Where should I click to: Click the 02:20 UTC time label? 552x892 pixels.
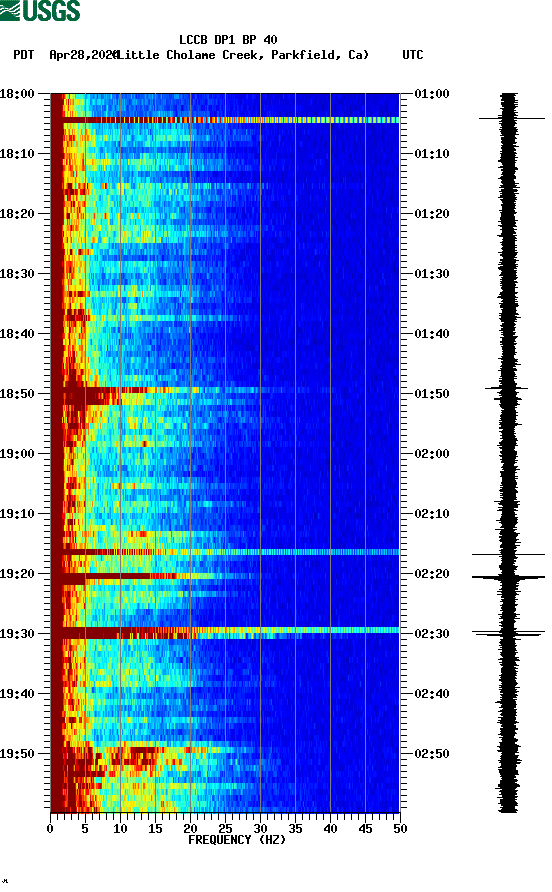click(432, 573)
